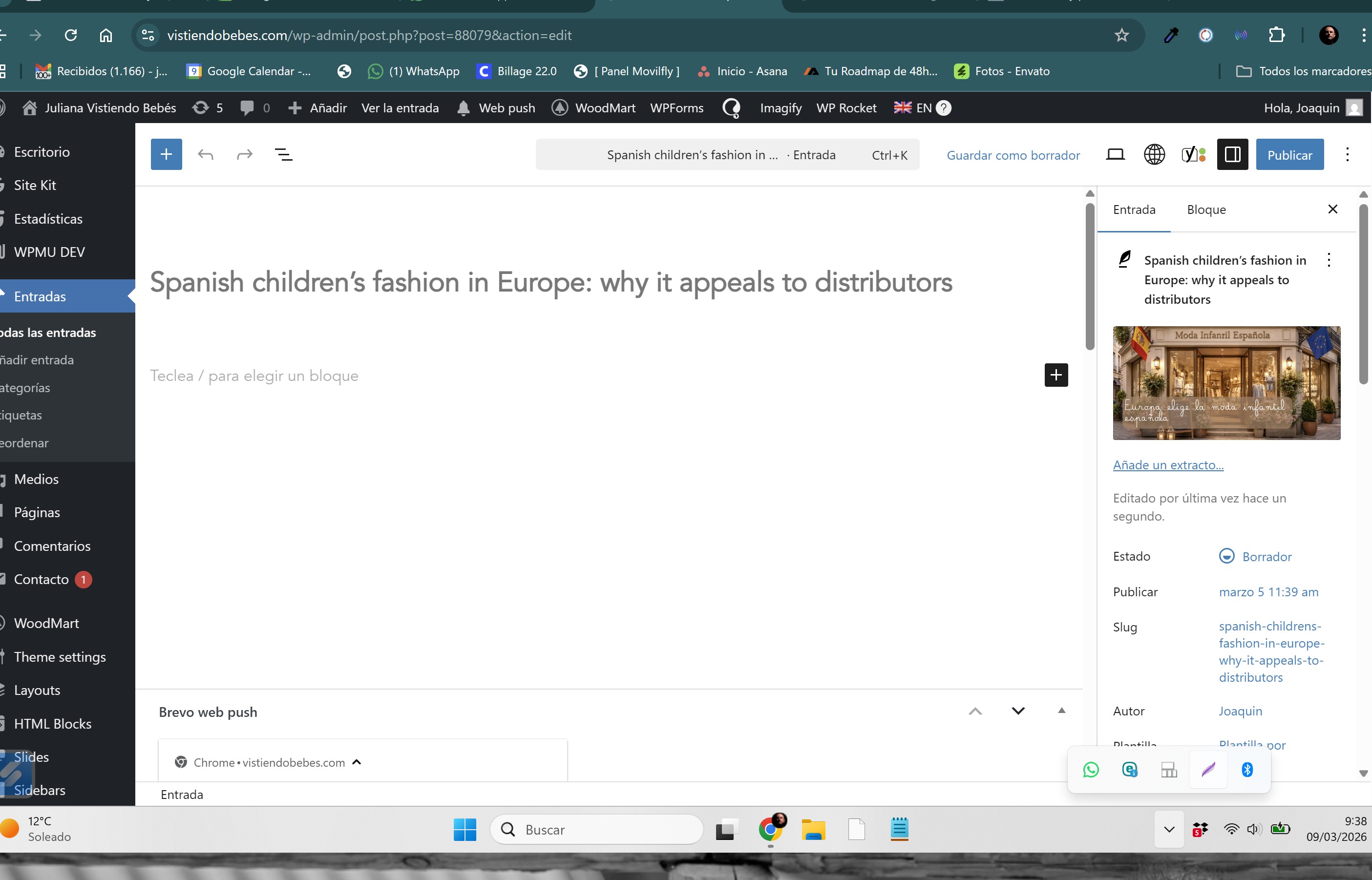Open Medios in the admin menu
This screenshot has width=1372, height=880.
click(37, 479)
